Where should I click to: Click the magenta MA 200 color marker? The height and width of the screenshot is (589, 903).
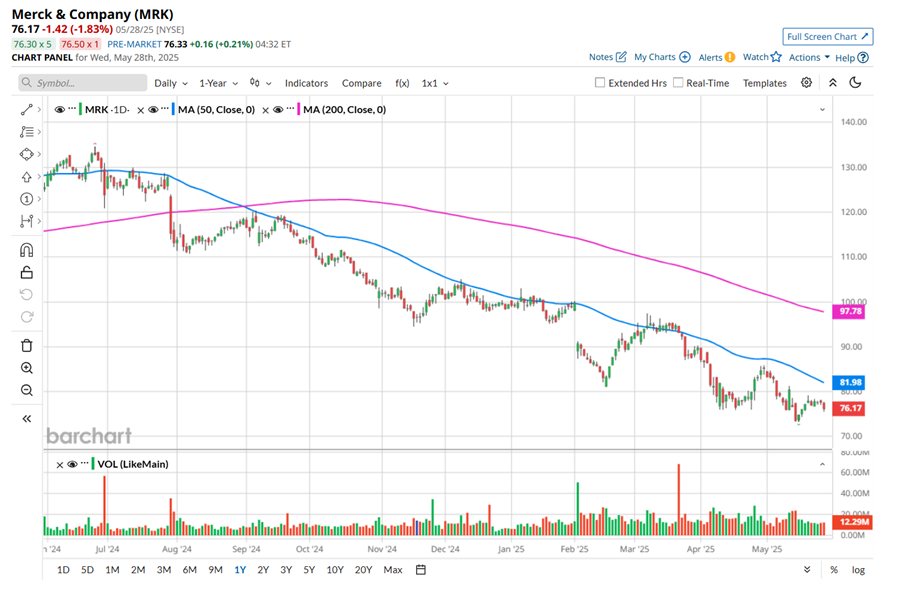(298, 109)
